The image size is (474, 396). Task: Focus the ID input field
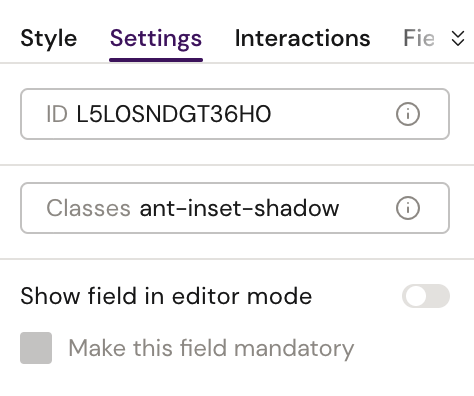pos(235,114)
